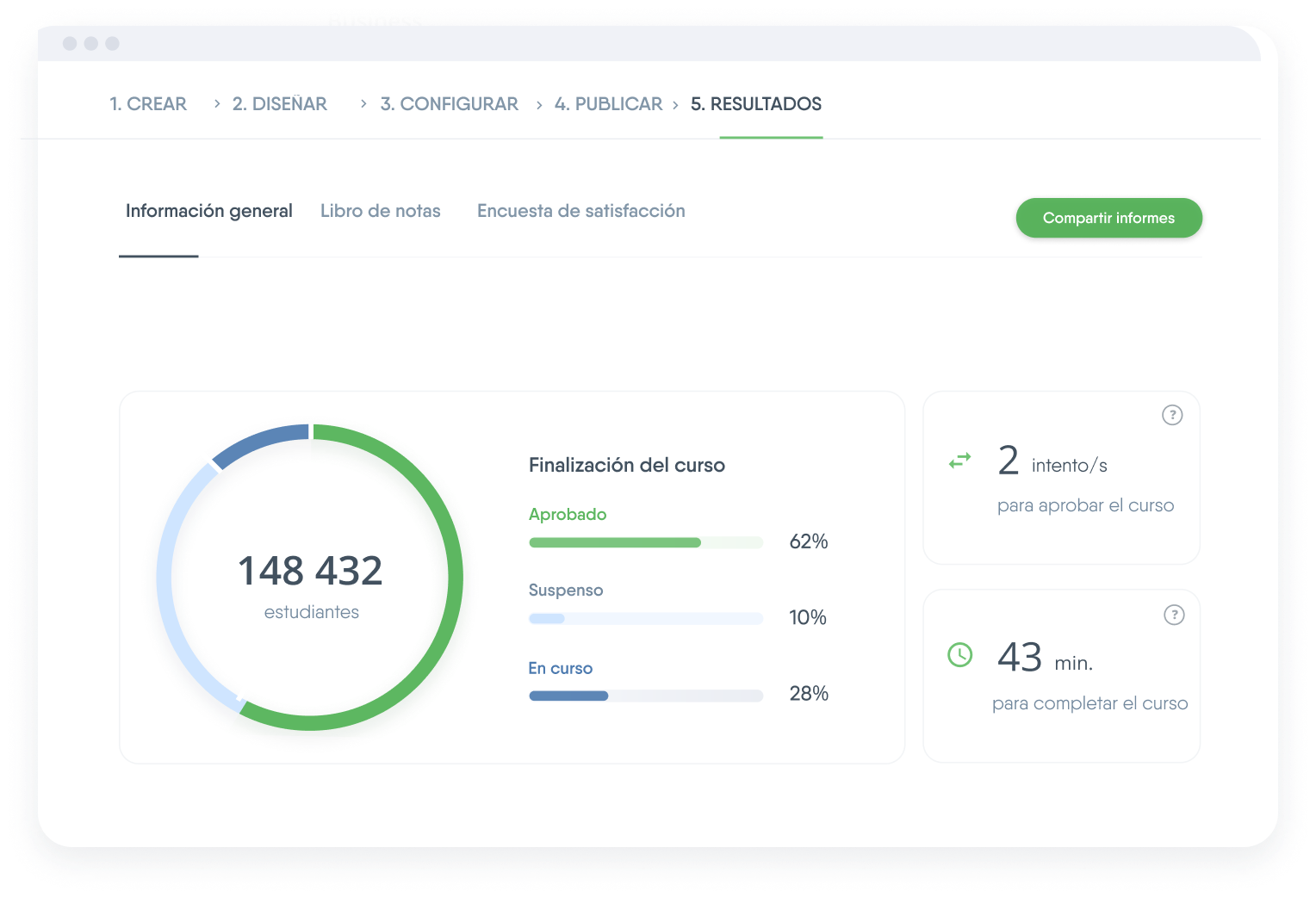Go to step 2. DISEÑAR
This screenshot has width=1316, height=897.
(x=280, y=104)
